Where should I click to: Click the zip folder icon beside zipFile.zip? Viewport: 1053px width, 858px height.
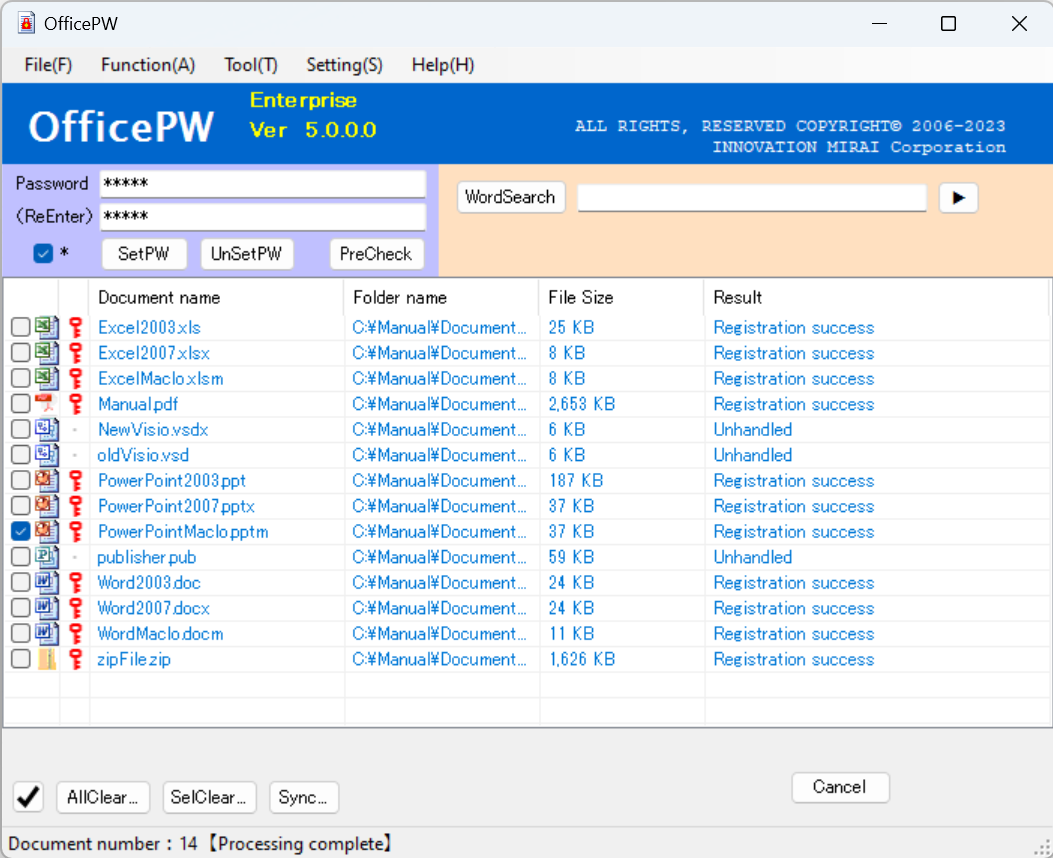[46, 659]
